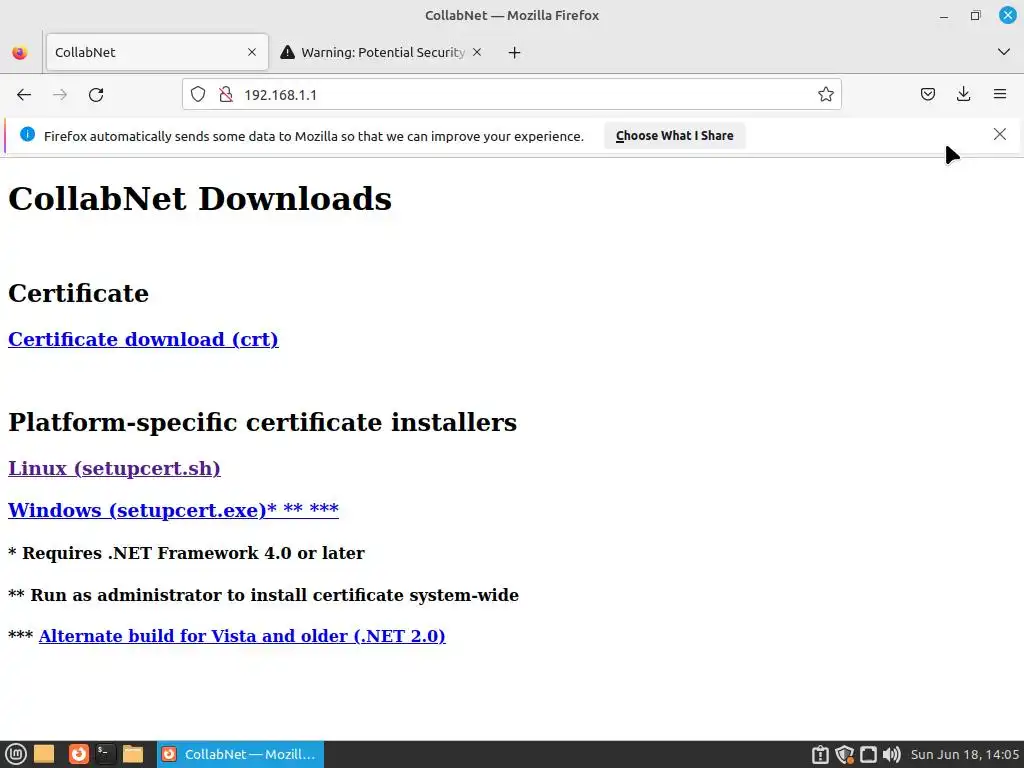The image size is (1024, 768).
Task: Click Run as administrator note text
Action: pos(263,595)
